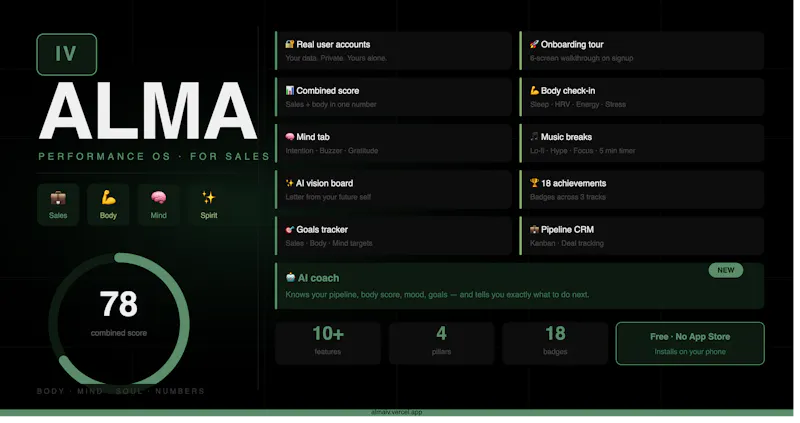Open the Onboarding tour card title
The width and height of the screenshot is (800, 423).
pyautogui.click(x=572, y=44)
